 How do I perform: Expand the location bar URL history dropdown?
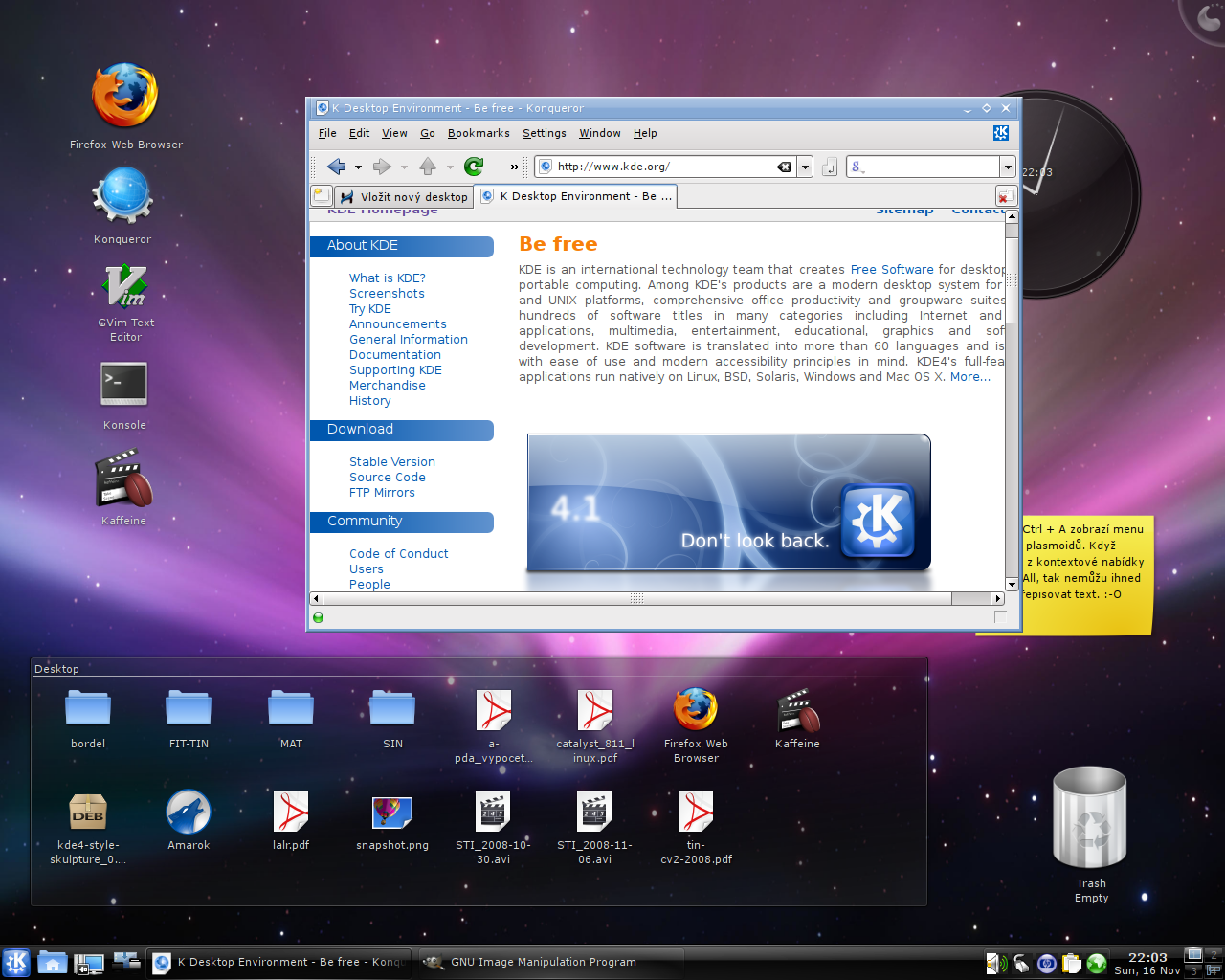[805, 167]
